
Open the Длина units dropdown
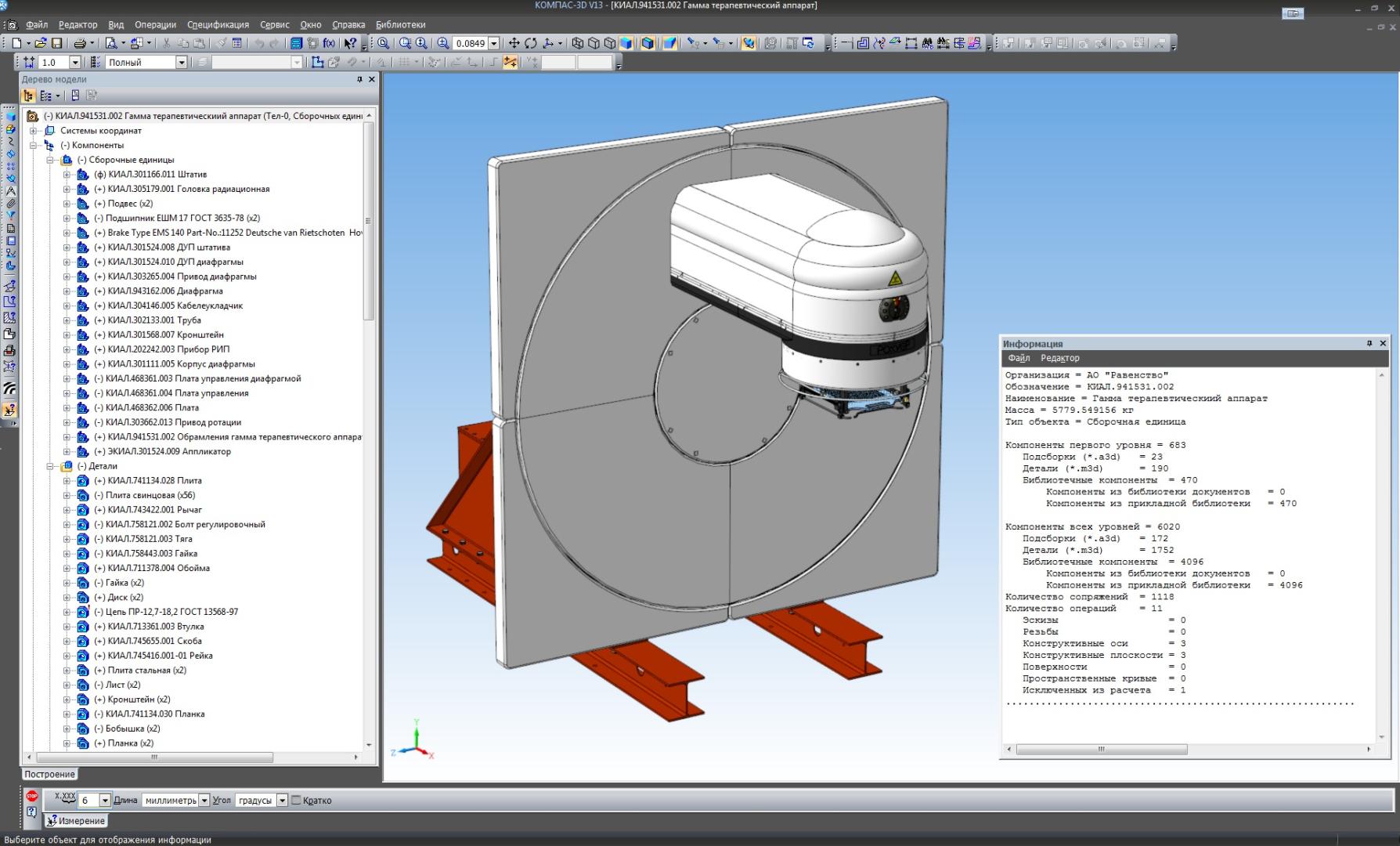[x=204, y=801]
